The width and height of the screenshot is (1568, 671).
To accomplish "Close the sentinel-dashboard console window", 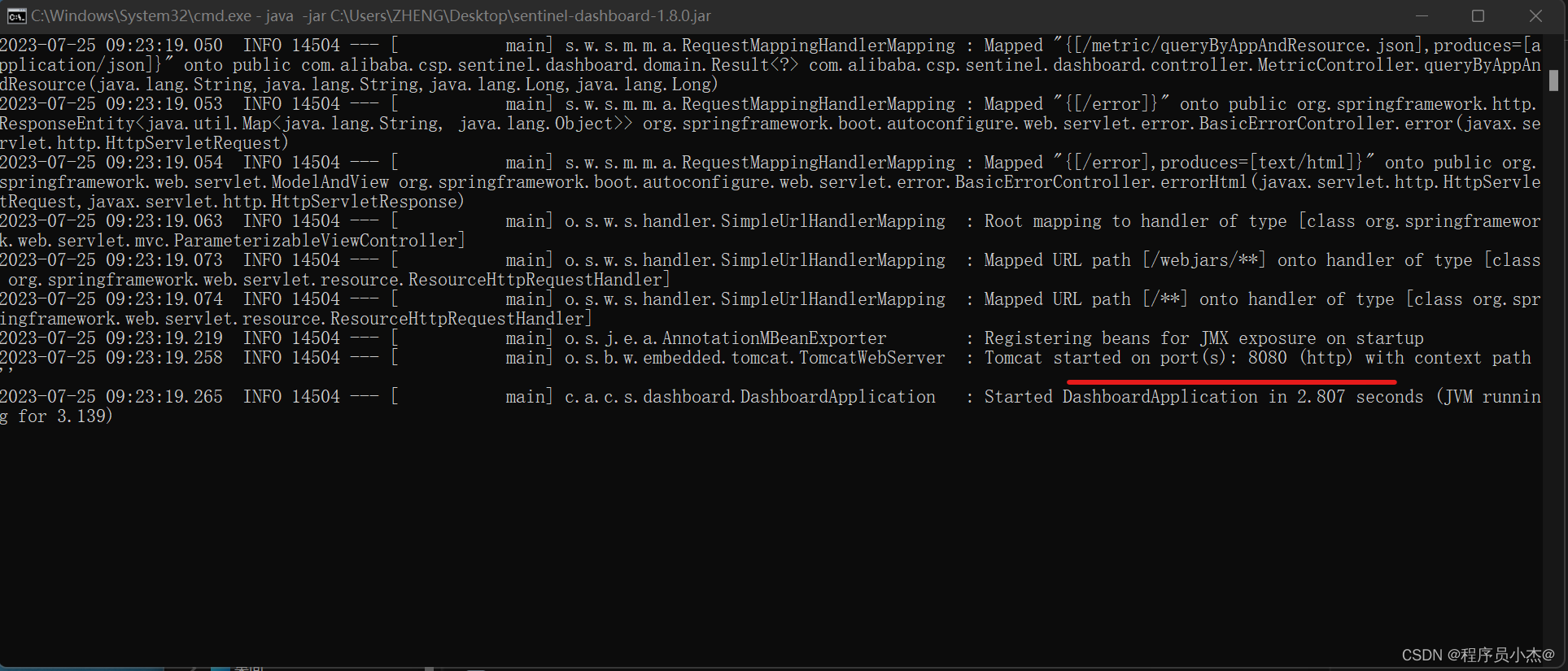I will click(x=1535, y=16).
